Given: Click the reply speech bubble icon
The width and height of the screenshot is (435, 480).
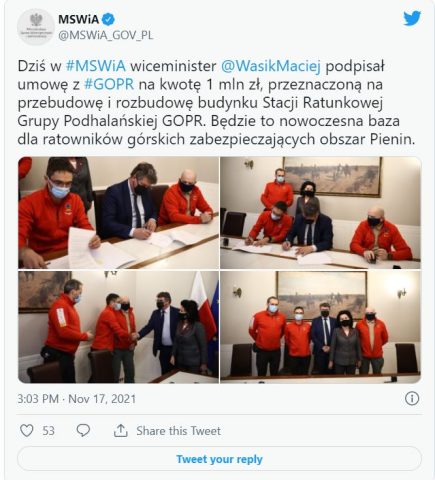Looking at the screenshot, I should [x=83, y=430].
